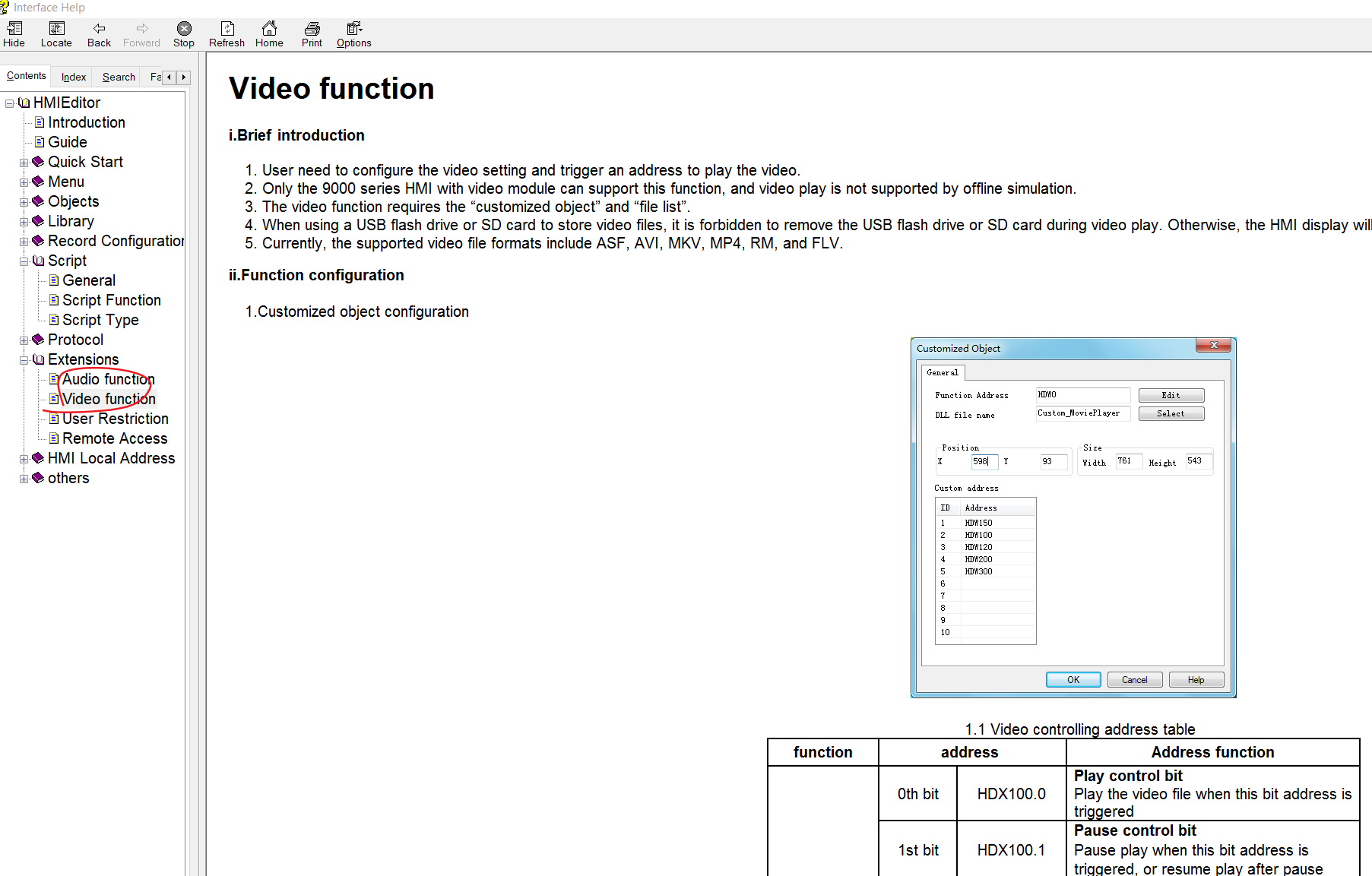
Task: Open the Introduction topic
Action: point(86,122)
